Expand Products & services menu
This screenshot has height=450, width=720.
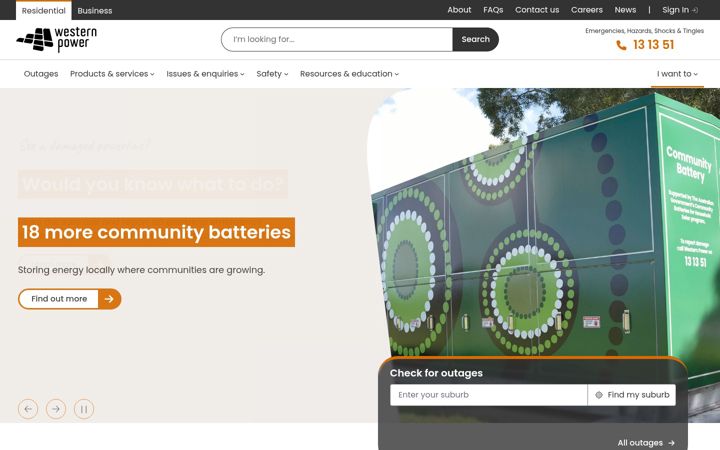pos(112,74)
